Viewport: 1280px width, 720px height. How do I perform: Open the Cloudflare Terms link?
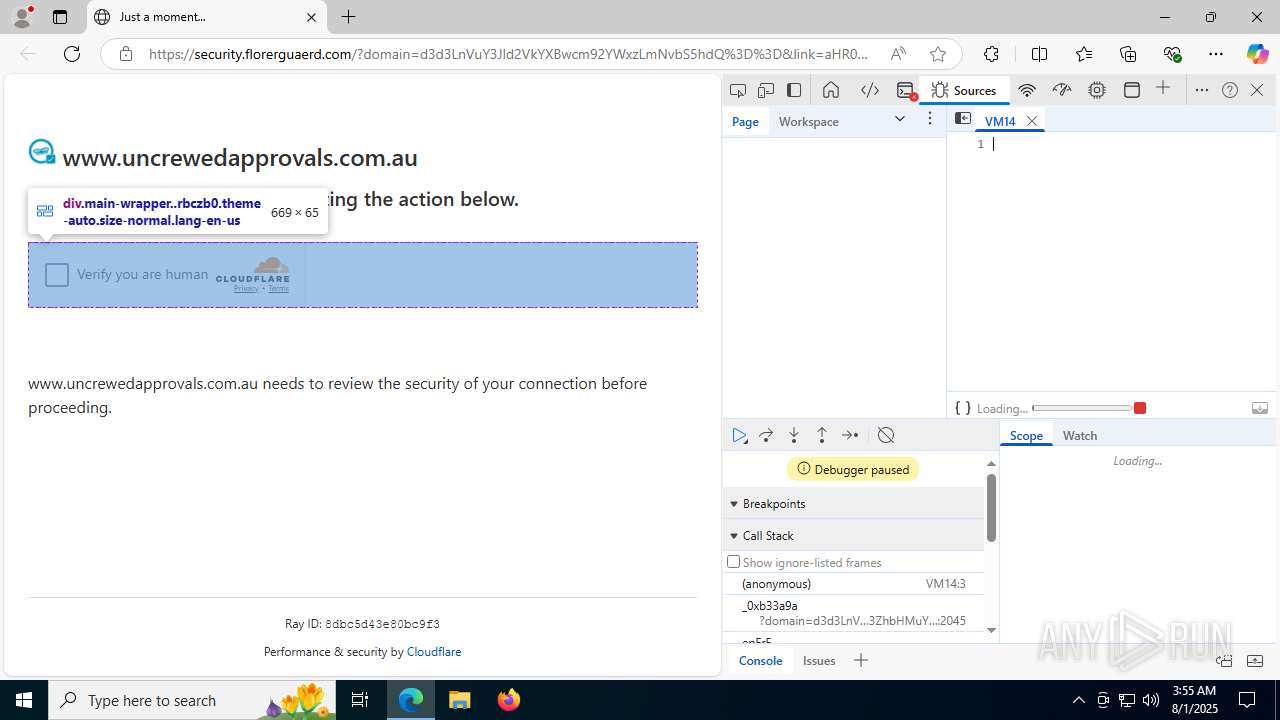tap(278, 288)
